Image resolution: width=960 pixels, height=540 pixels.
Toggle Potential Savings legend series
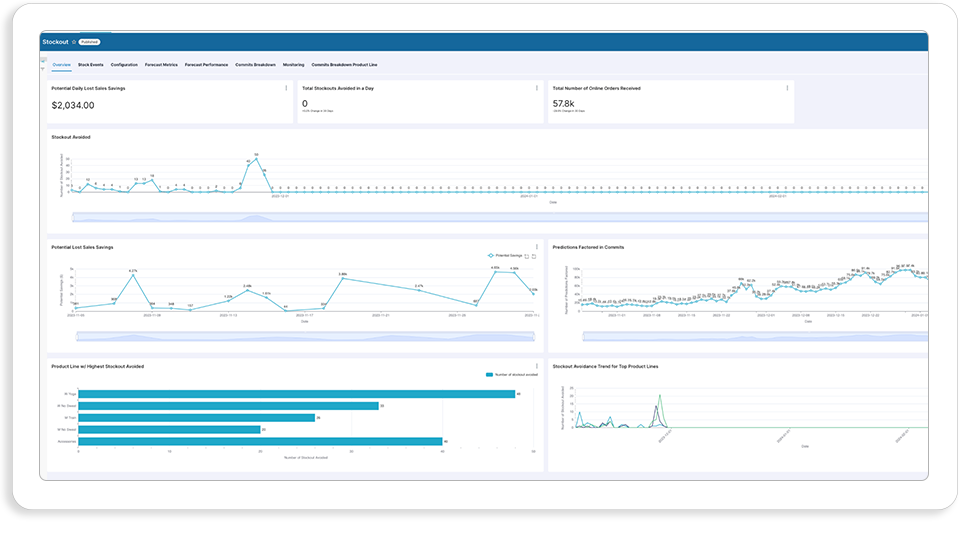pyautogui.click(x=505, y=255)
